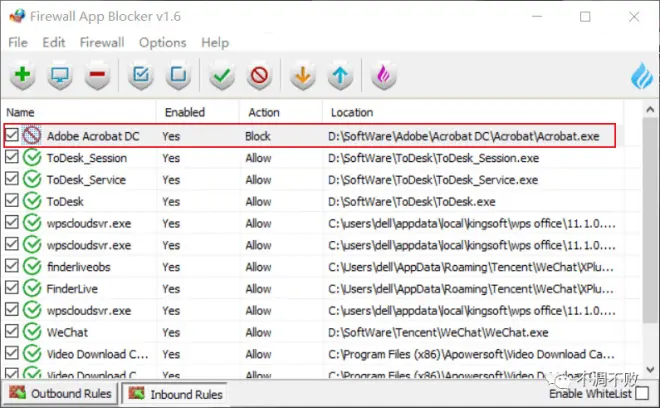Viewport: 660px width, 408px height.
Task: Select the finderliveobs entry name
Action: click(x=79, y=267)
